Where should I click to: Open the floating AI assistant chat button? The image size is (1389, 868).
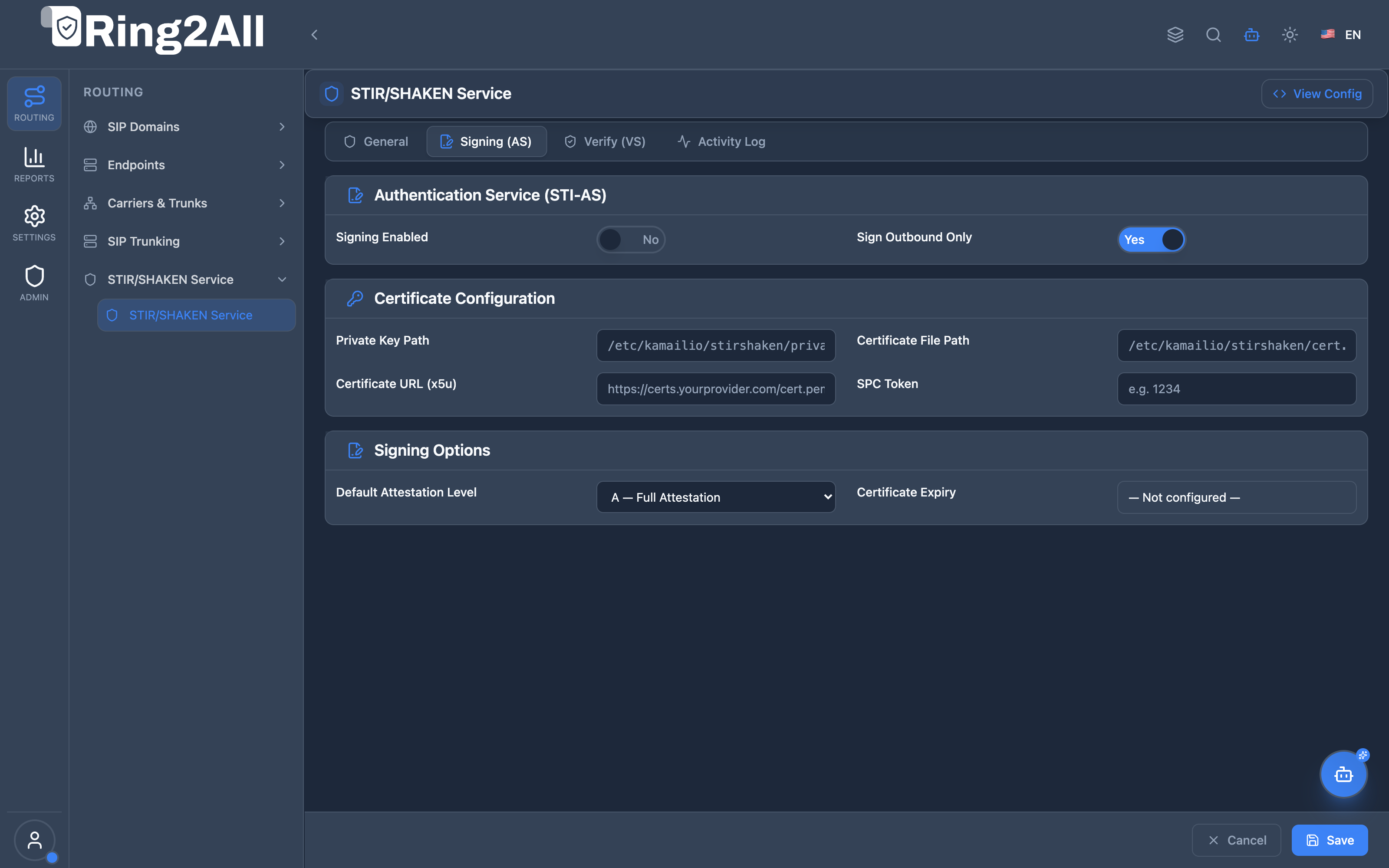[1344, 774]
